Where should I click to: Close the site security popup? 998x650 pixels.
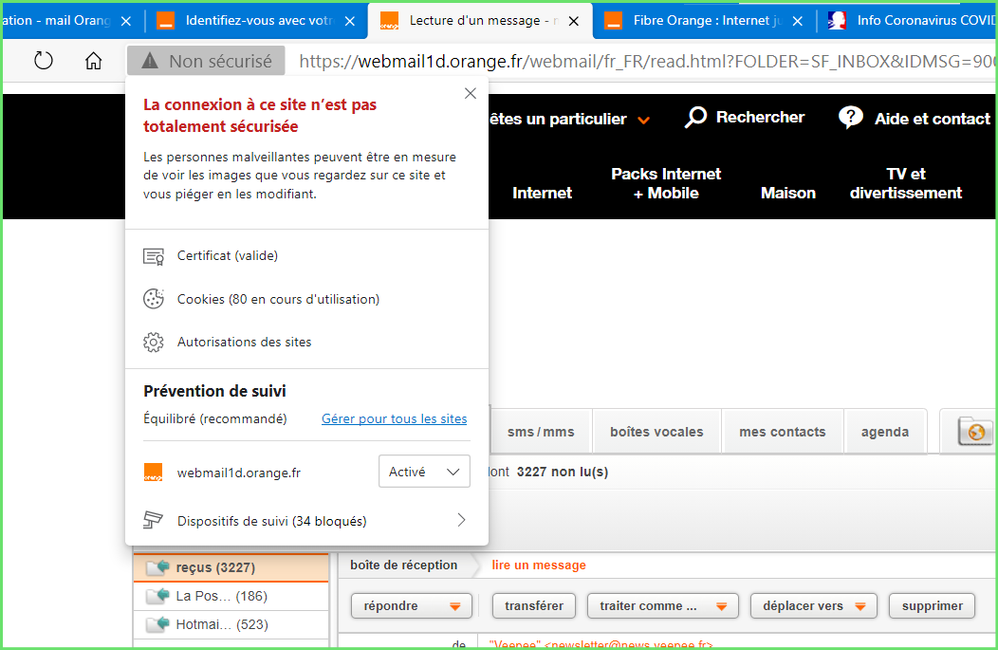tap(470, 93)
